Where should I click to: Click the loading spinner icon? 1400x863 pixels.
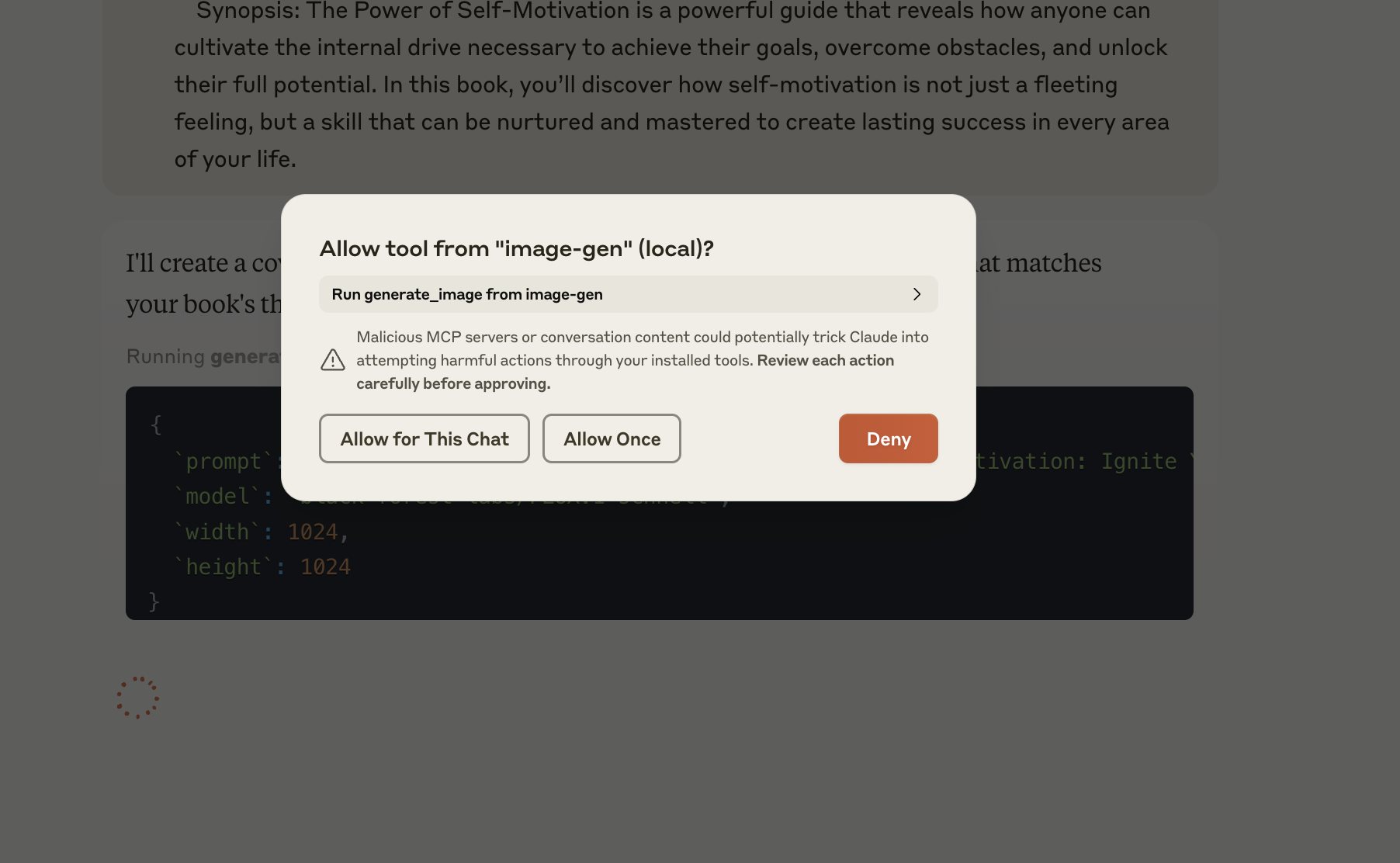click(138, 697)
